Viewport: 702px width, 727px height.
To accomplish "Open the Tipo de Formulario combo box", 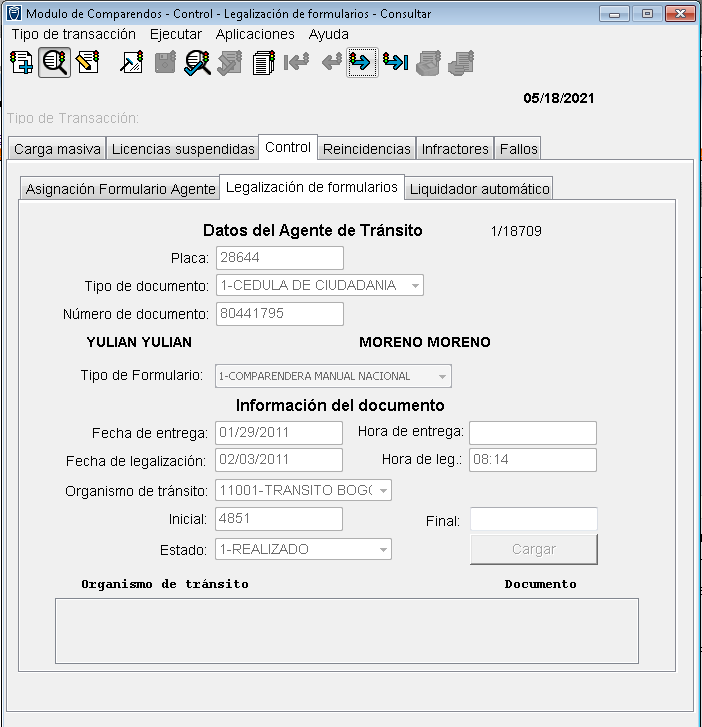I will tap(441, 377).
